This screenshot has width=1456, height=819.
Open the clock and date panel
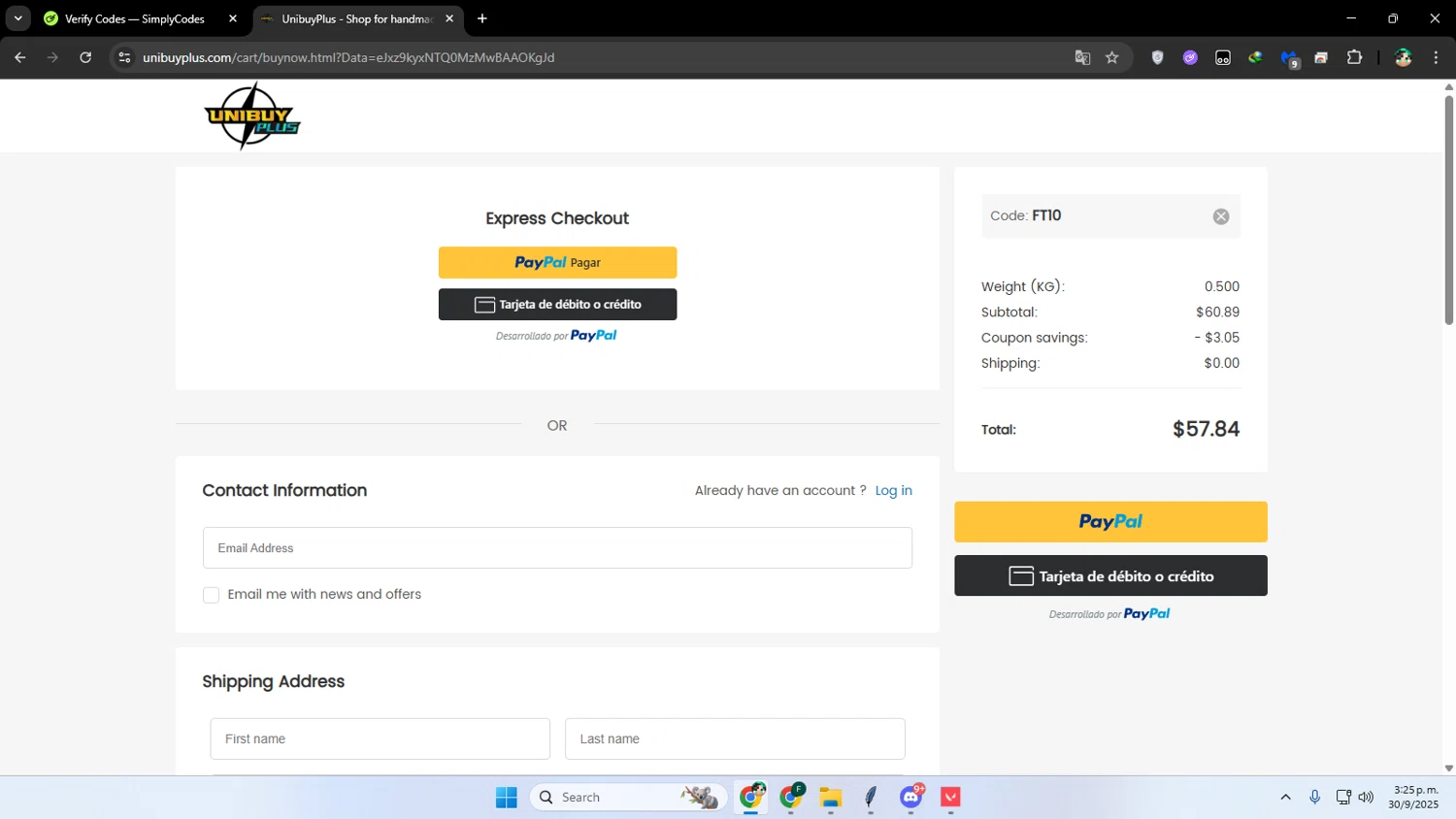[1413, 797]
